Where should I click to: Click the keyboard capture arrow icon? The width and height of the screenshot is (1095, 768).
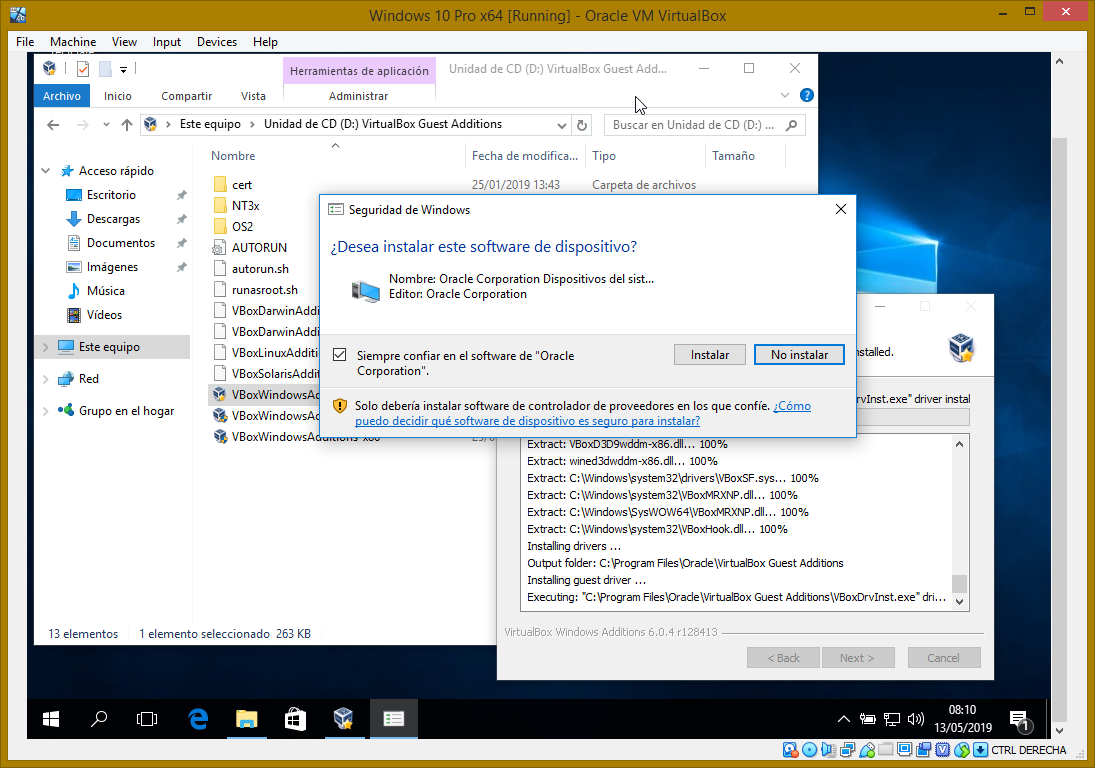pos(980,750)
